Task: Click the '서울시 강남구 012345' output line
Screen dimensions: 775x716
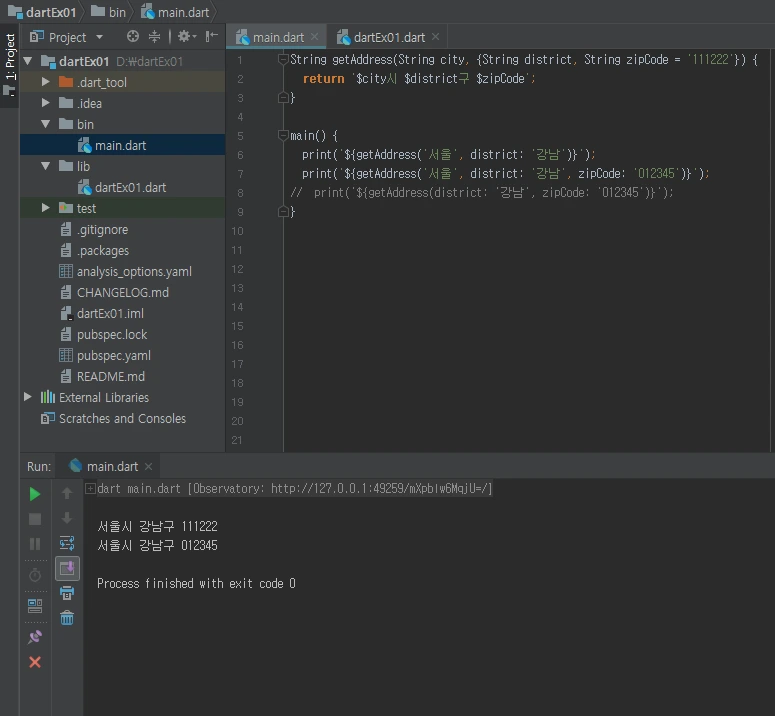Action: tap(157, 546)
